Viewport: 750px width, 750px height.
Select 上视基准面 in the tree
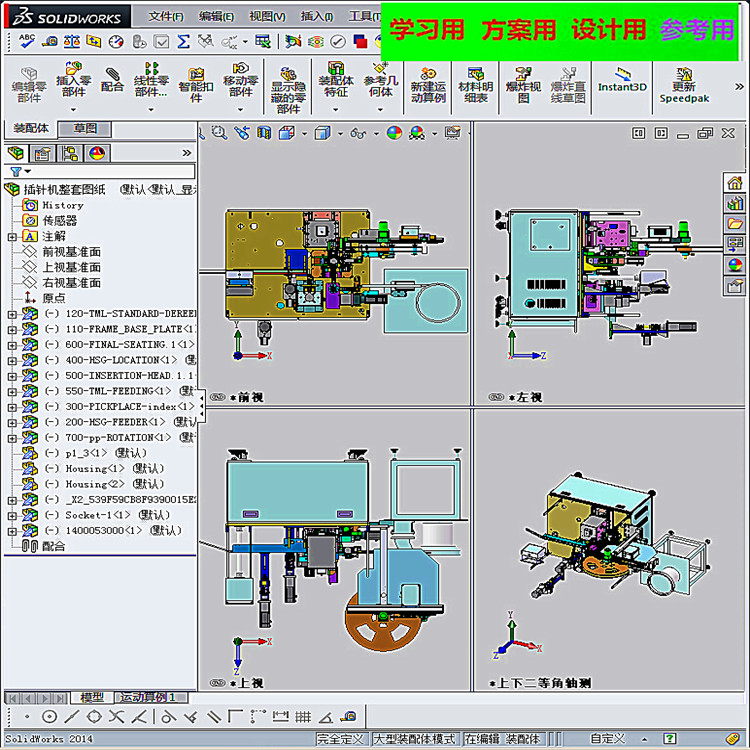71,267
